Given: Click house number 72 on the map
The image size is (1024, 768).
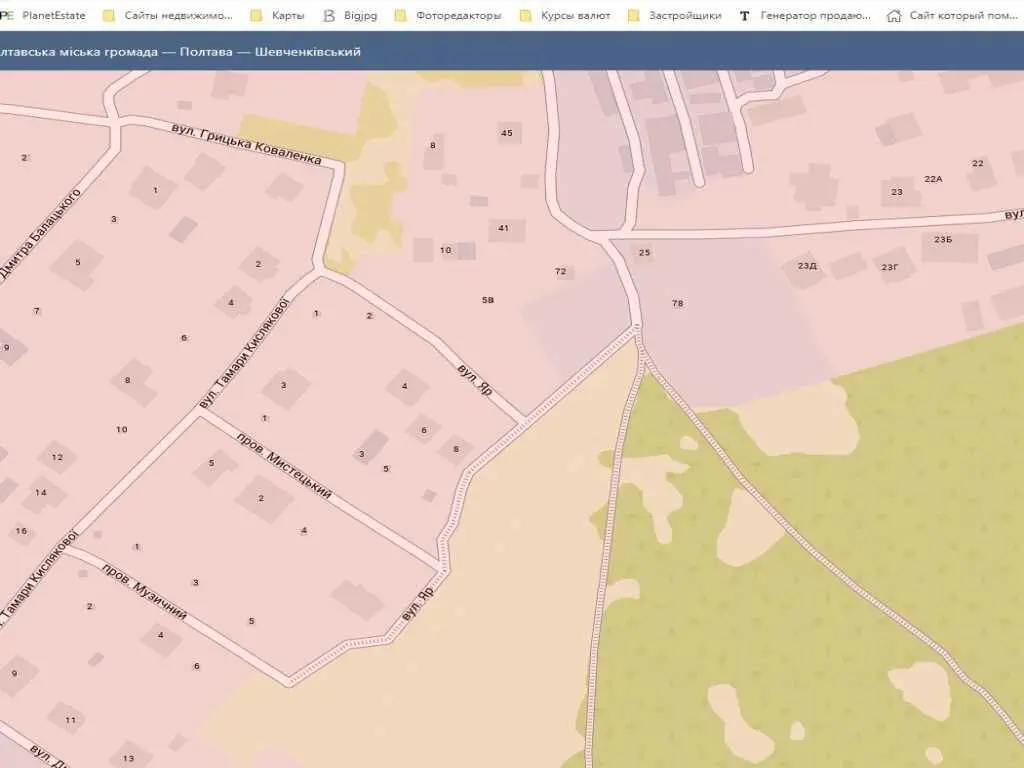Looking at the screenshot, I should [x=560, y=272].
